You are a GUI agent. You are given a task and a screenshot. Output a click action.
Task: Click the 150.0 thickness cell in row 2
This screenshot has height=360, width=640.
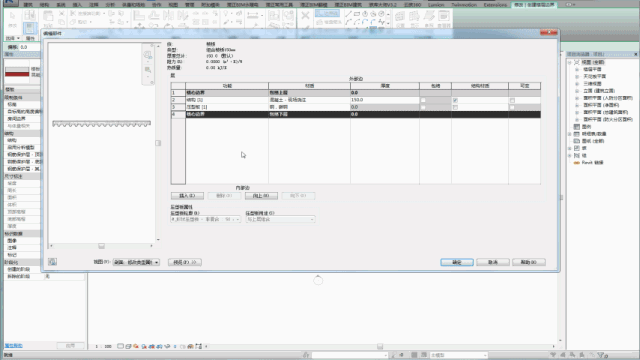(384, 100)
